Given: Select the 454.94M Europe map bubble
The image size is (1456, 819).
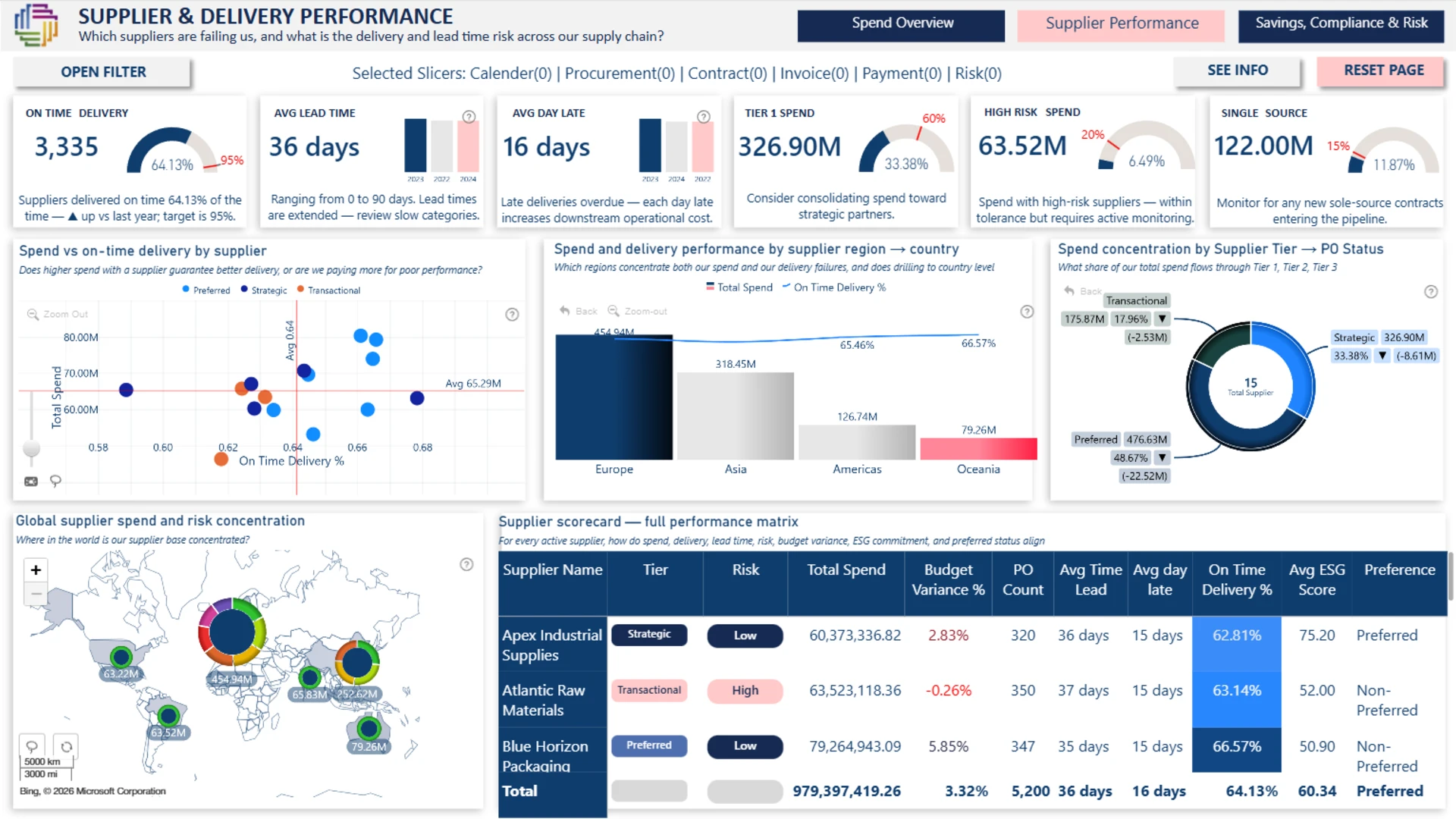Looking at the screenshot, I should (232, 632).
